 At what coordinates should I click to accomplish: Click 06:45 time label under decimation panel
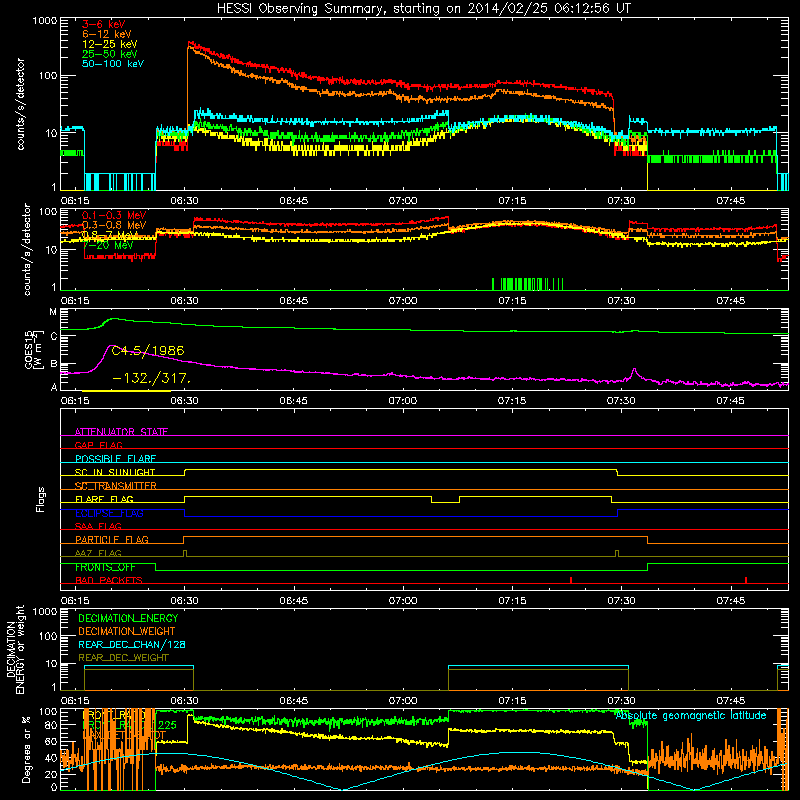pos(293,701)
